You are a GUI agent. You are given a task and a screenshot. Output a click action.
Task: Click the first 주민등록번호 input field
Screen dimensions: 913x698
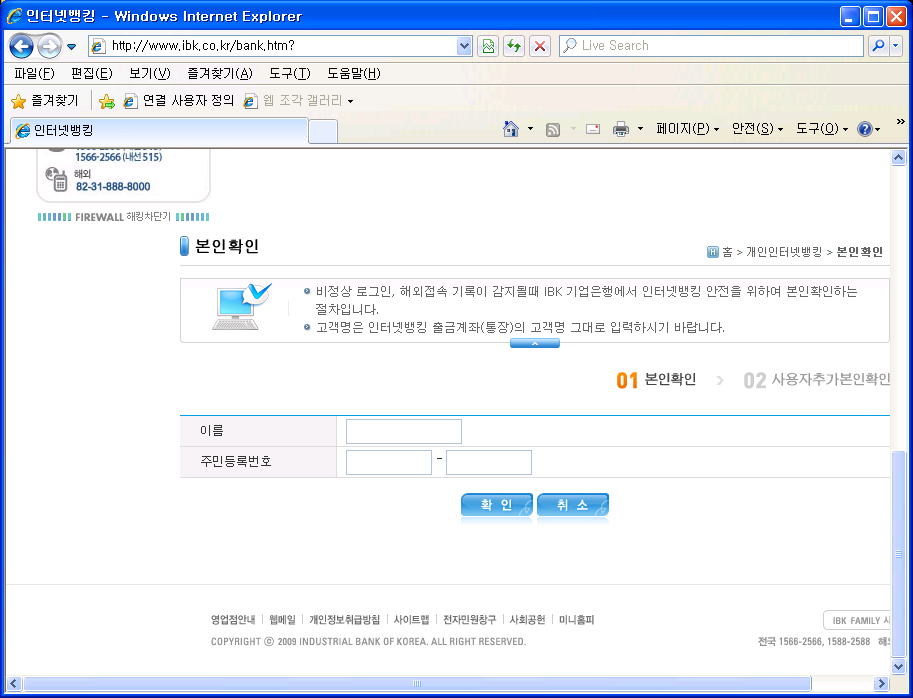388,462
